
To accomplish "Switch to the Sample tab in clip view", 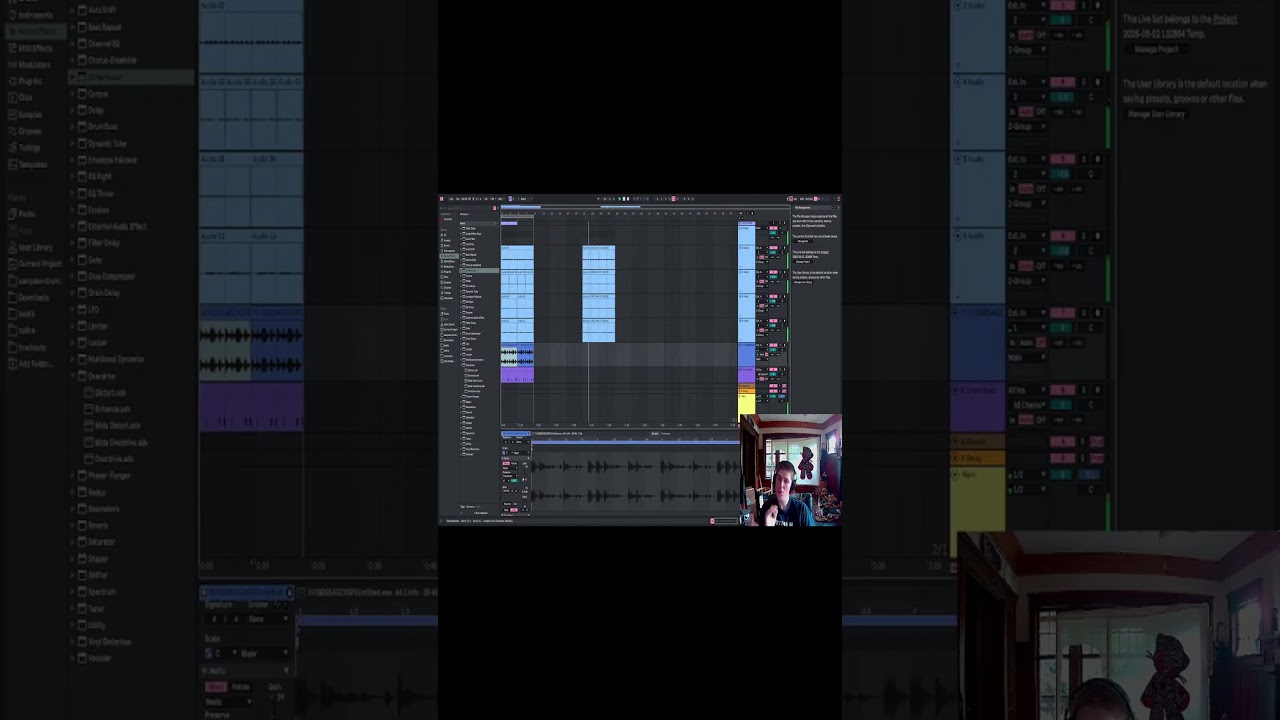I will [655, 434].
